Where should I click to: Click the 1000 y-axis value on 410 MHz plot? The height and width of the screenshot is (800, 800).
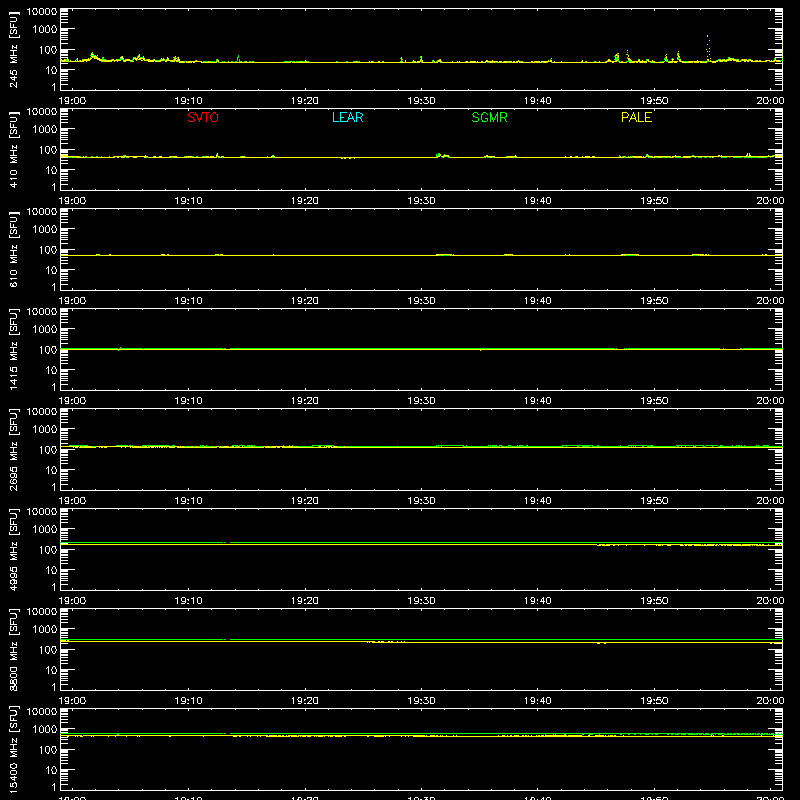[x=45, y=130]
